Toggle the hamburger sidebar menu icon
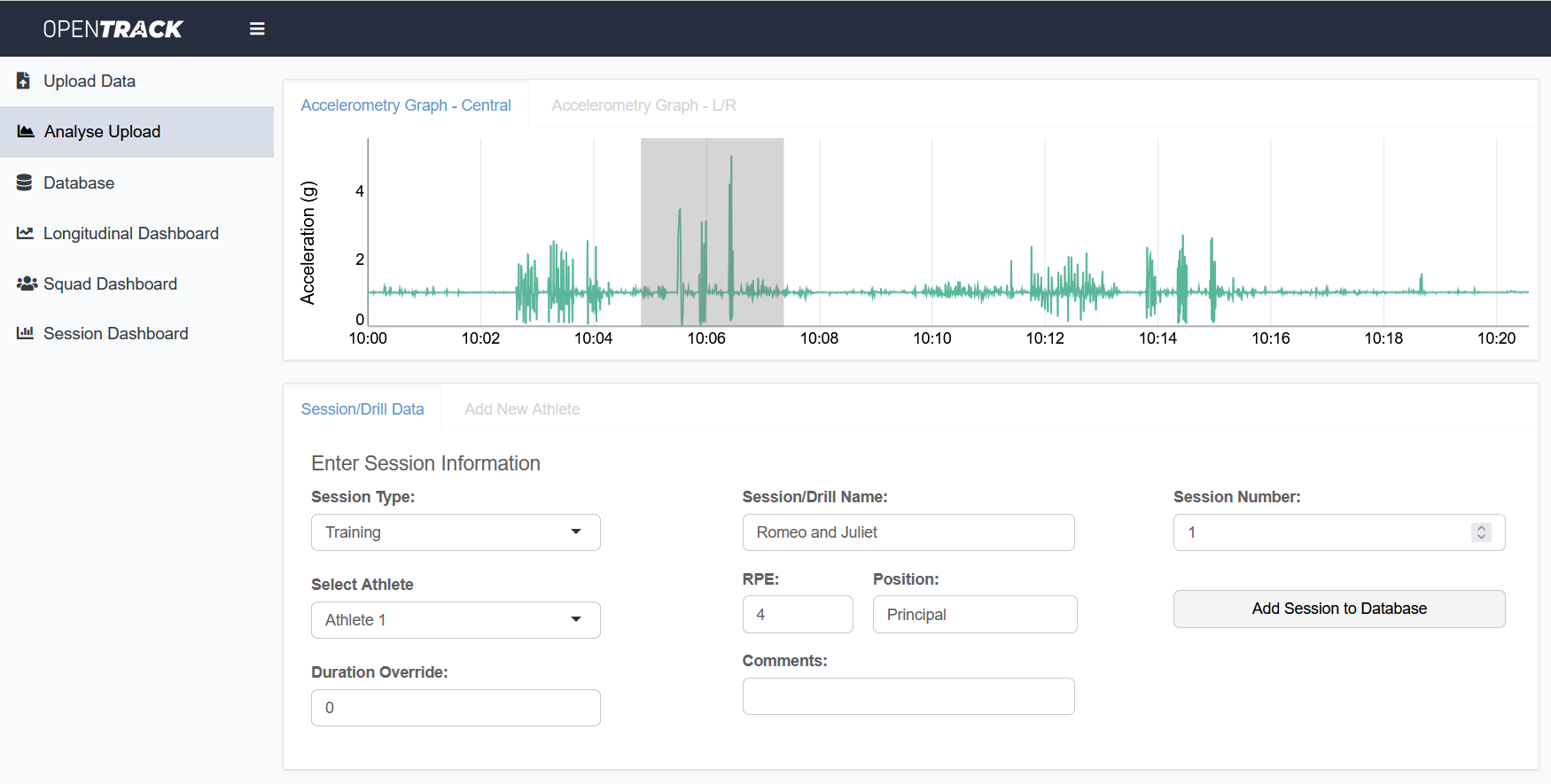Image resolution: width=1551 pixels, height=784 pixels. (x=257, y=29)
